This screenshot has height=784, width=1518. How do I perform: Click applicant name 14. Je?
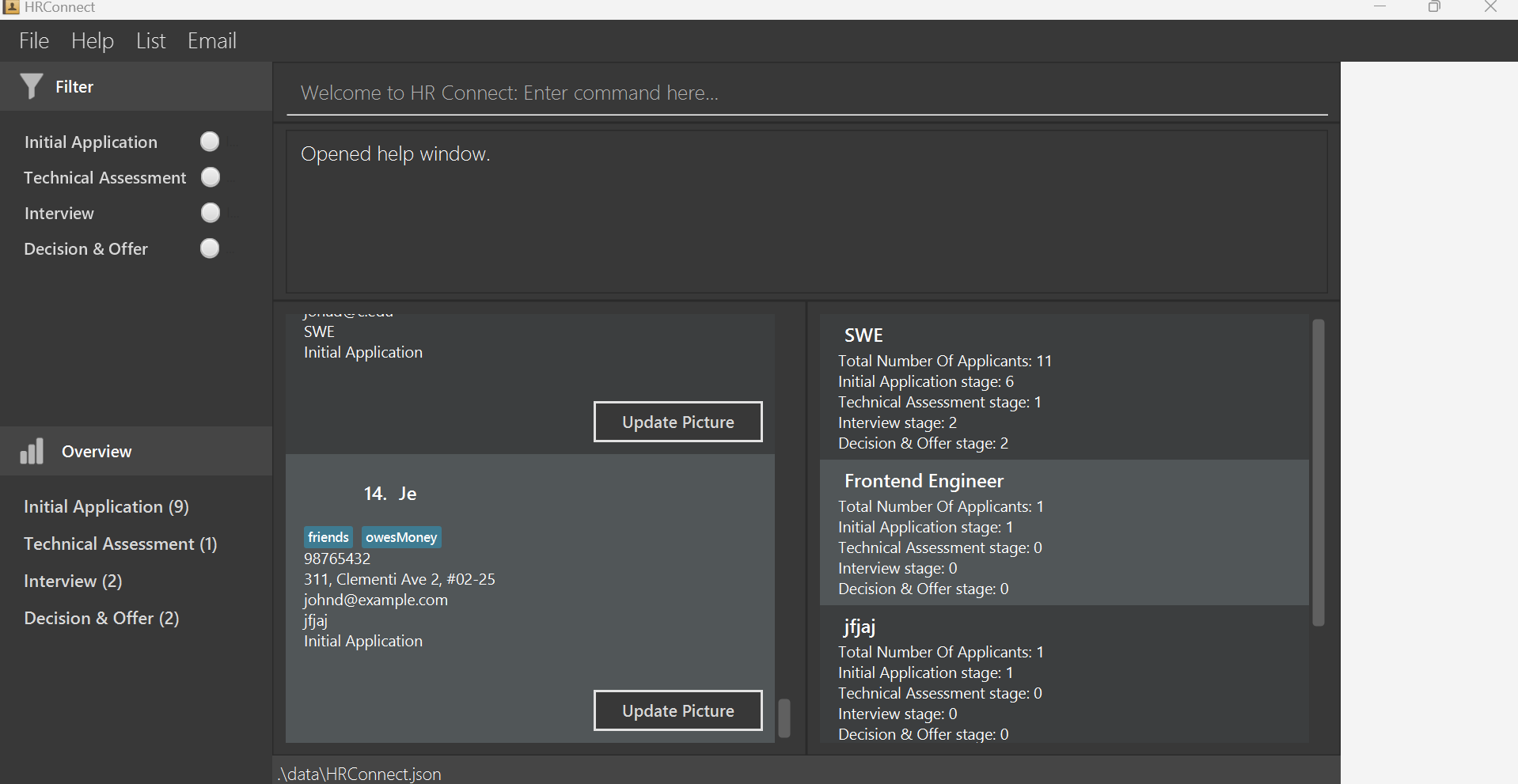(x=390, y=494)
